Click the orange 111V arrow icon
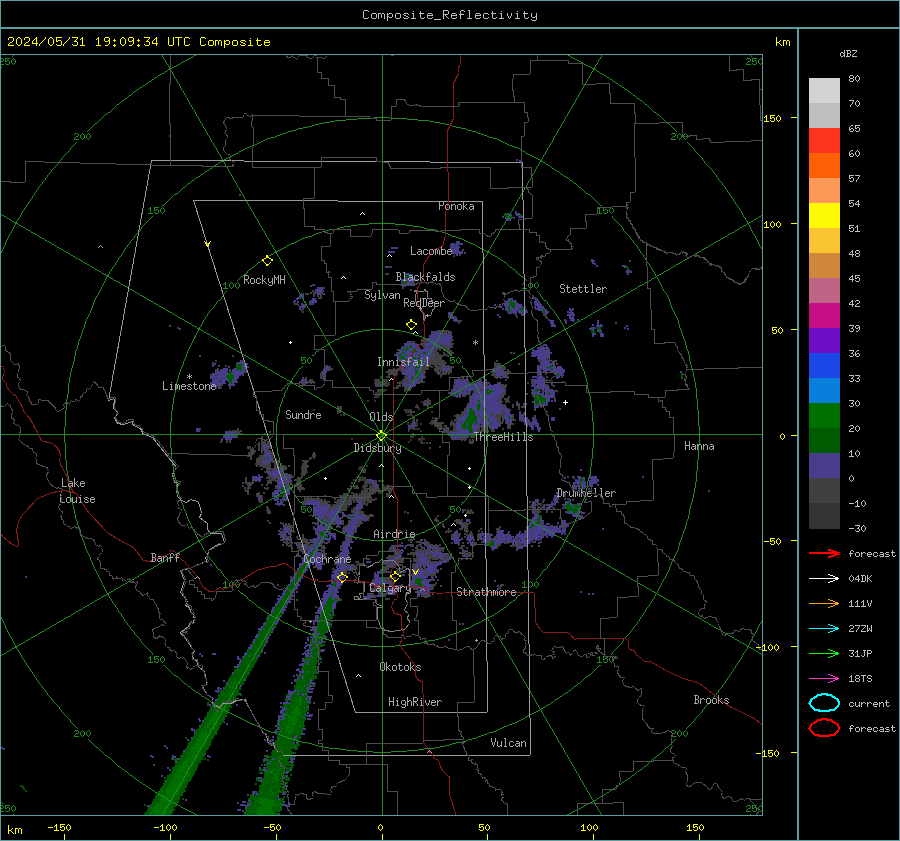This screenshot has height=841, width=900. (824, 603)
